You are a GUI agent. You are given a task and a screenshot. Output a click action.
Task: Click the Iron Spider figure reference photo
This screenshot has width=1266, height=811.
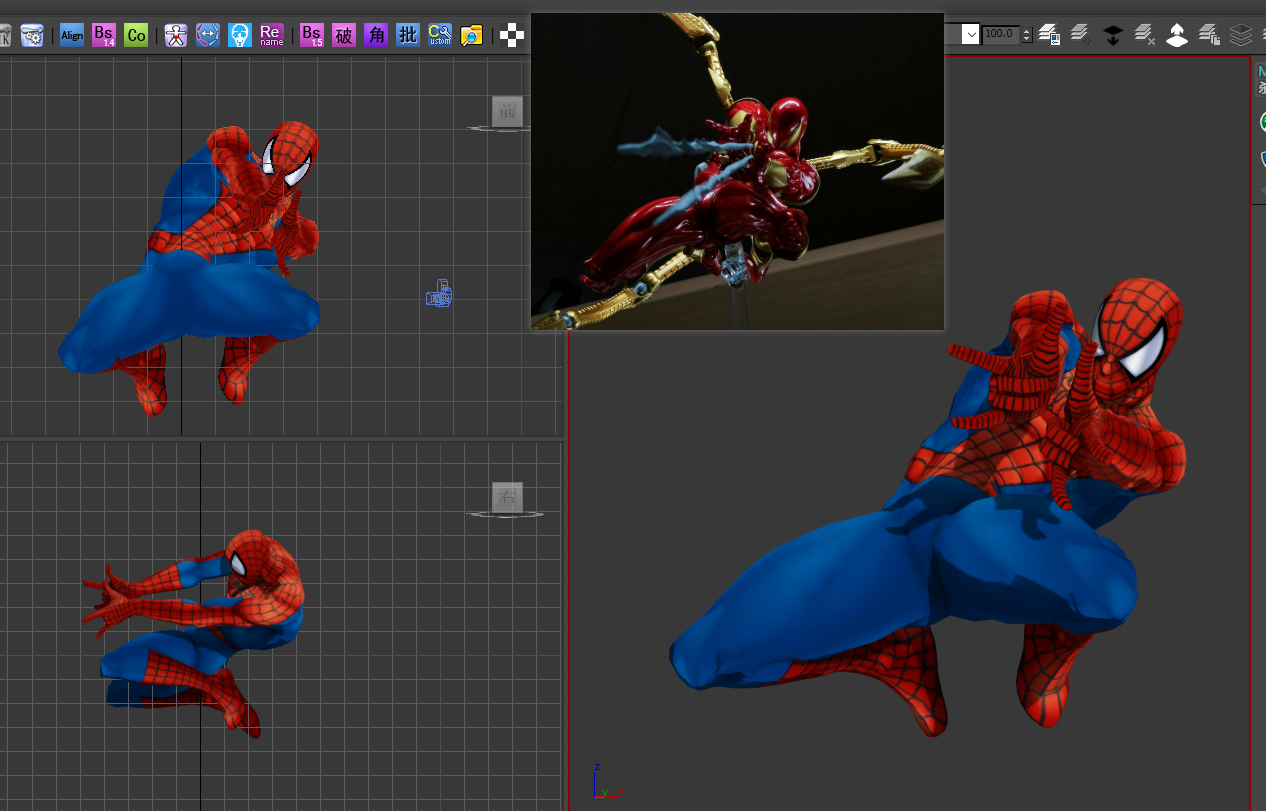pos(737,171)
